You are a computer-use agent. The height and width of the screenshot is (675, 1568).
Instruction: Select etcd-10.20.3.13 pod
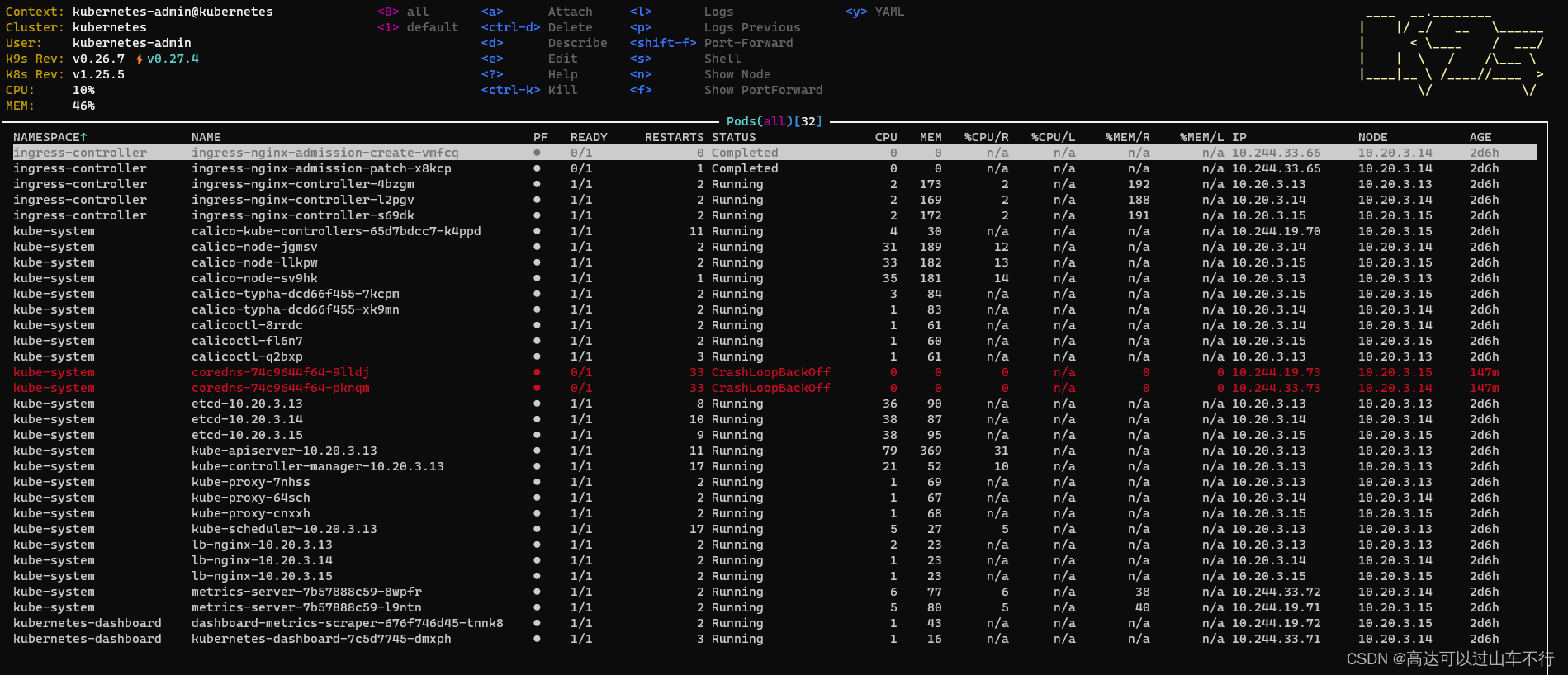[x=775, y=404]
